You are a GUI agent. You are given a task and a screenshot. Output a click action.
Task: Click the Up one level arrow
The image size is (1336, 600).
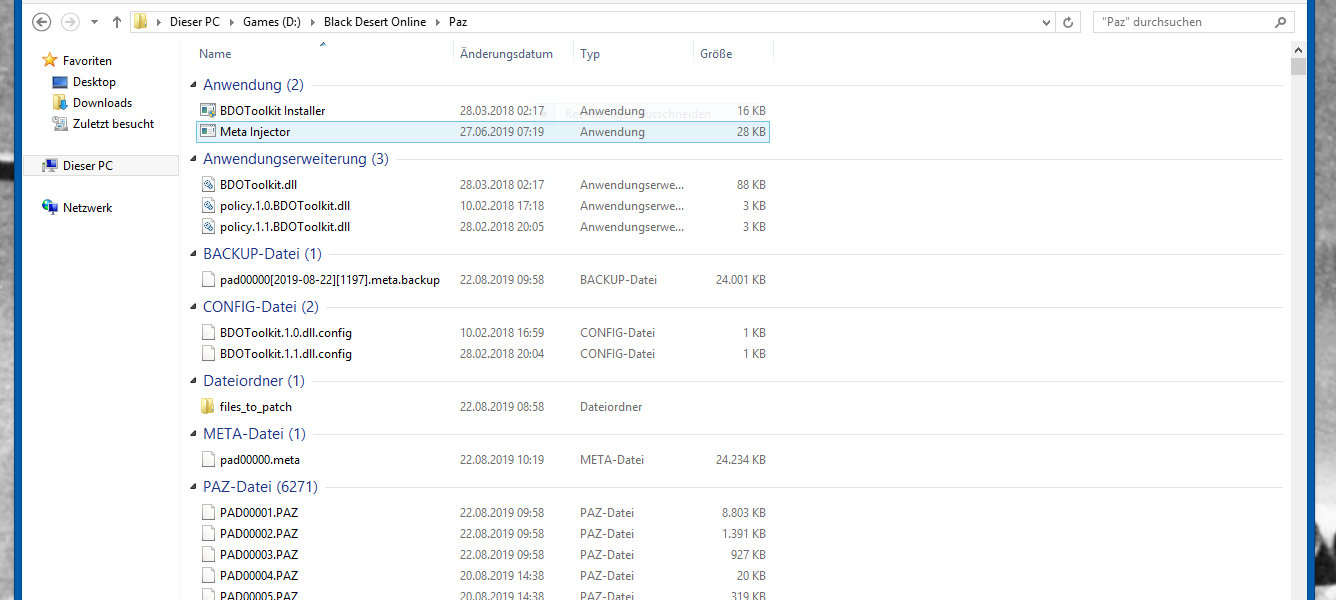coord(116,22)
